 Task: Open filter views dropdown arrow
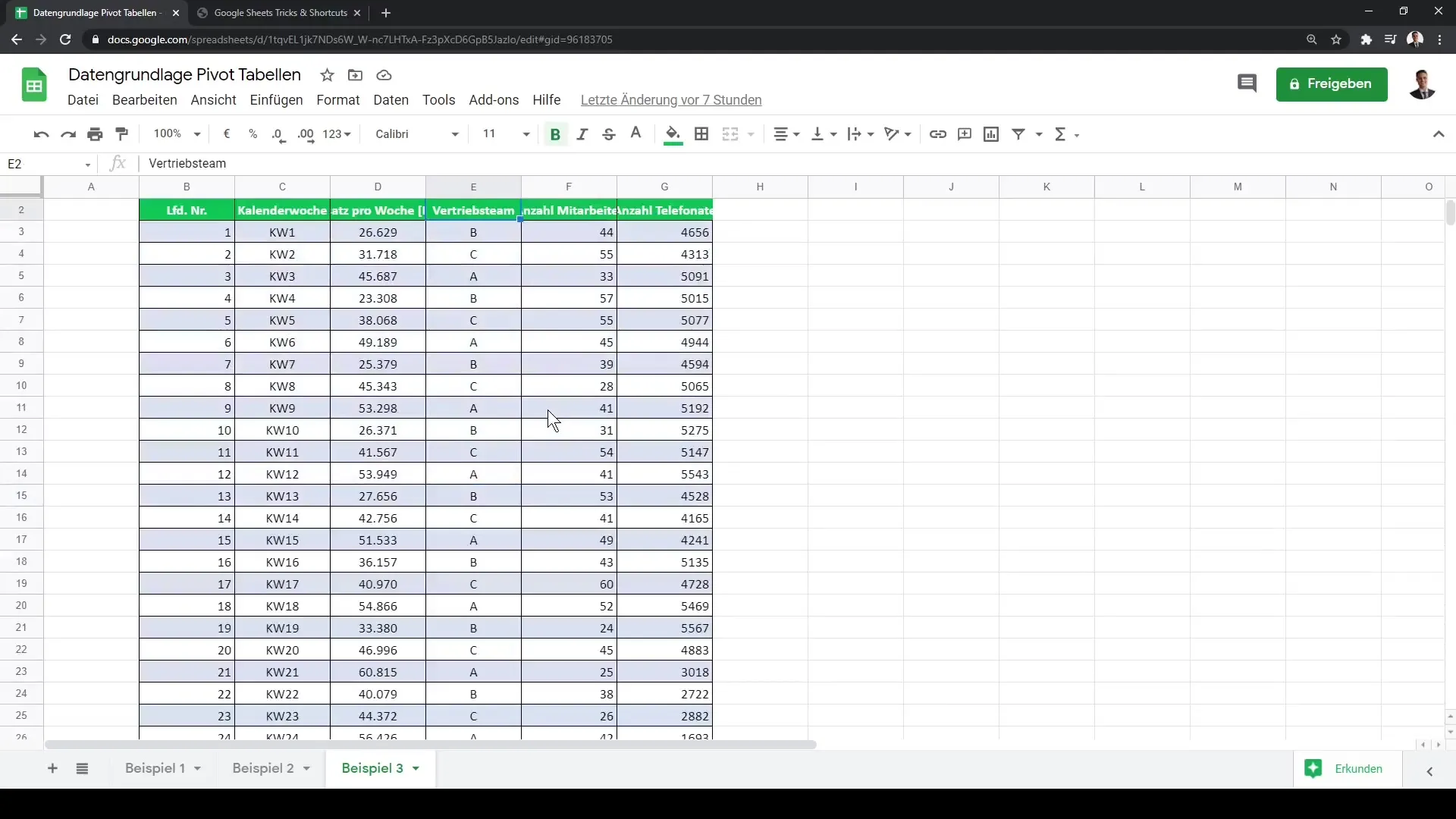click(1039, 135)
